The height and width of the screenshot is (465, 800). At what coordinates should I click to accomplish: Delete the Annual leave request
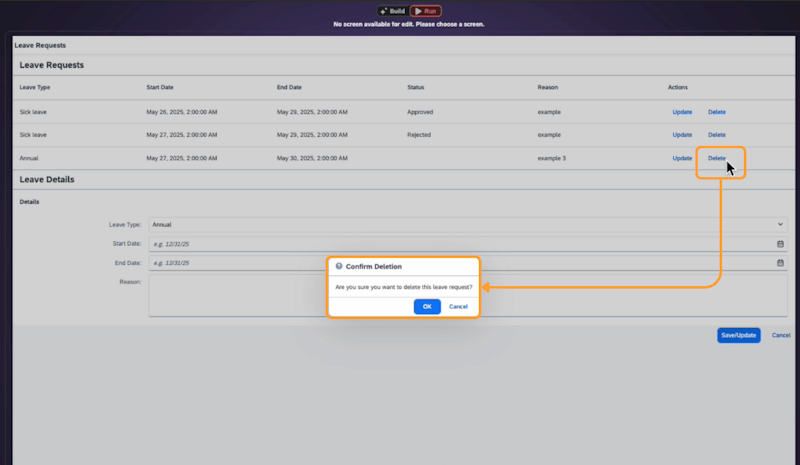click(717, 158)
